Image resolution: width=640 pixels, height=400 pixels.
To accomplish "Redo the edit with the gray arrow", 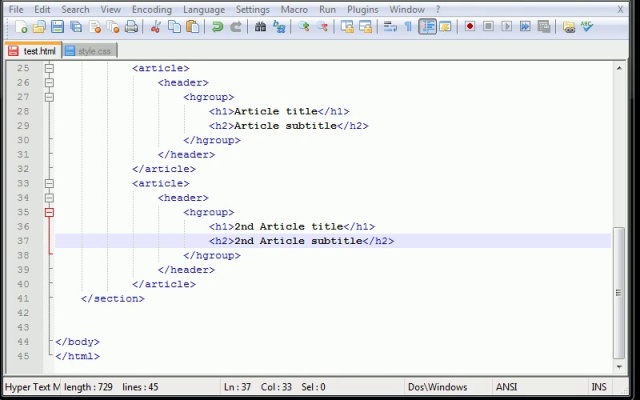I will tap(236, 27).
